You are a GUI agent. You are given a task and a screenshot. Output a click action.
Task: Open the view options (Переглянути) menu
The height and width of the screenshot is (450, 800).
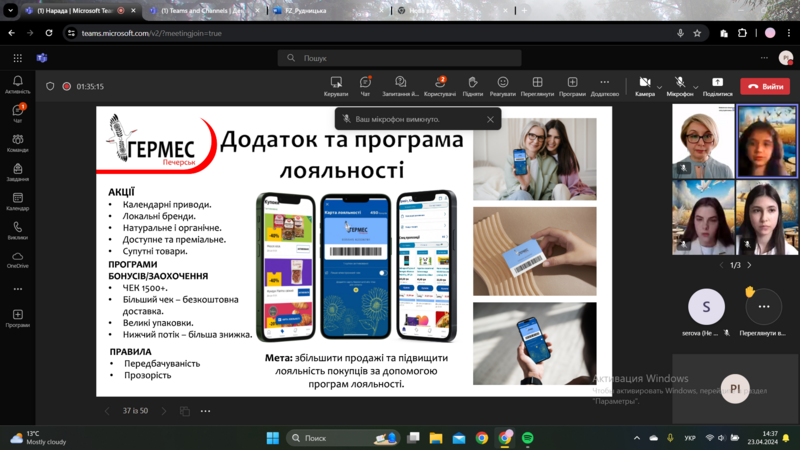[x=537, y=86]
